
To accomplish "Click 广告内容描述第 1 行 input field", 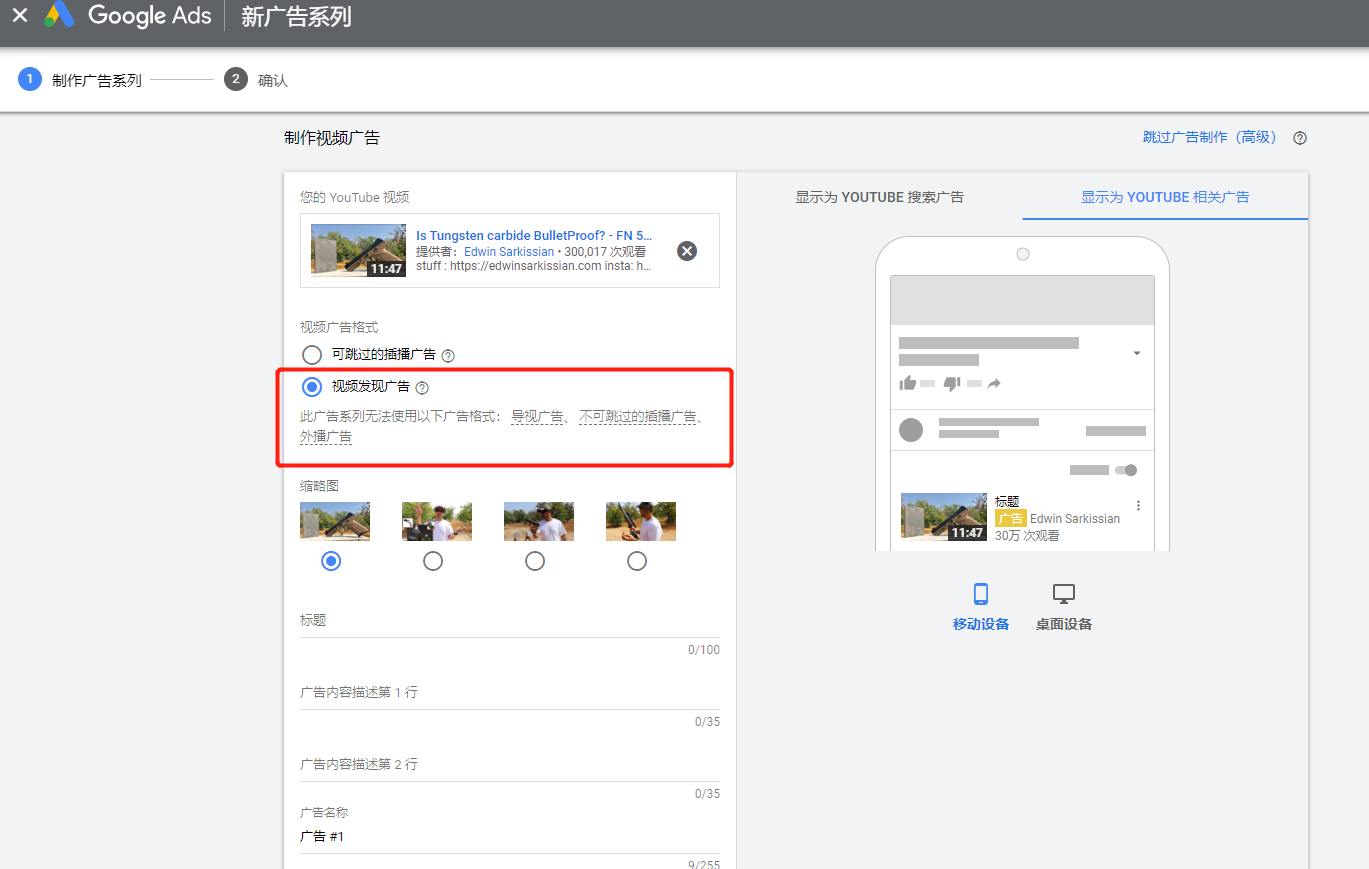I will pos(510,693).
